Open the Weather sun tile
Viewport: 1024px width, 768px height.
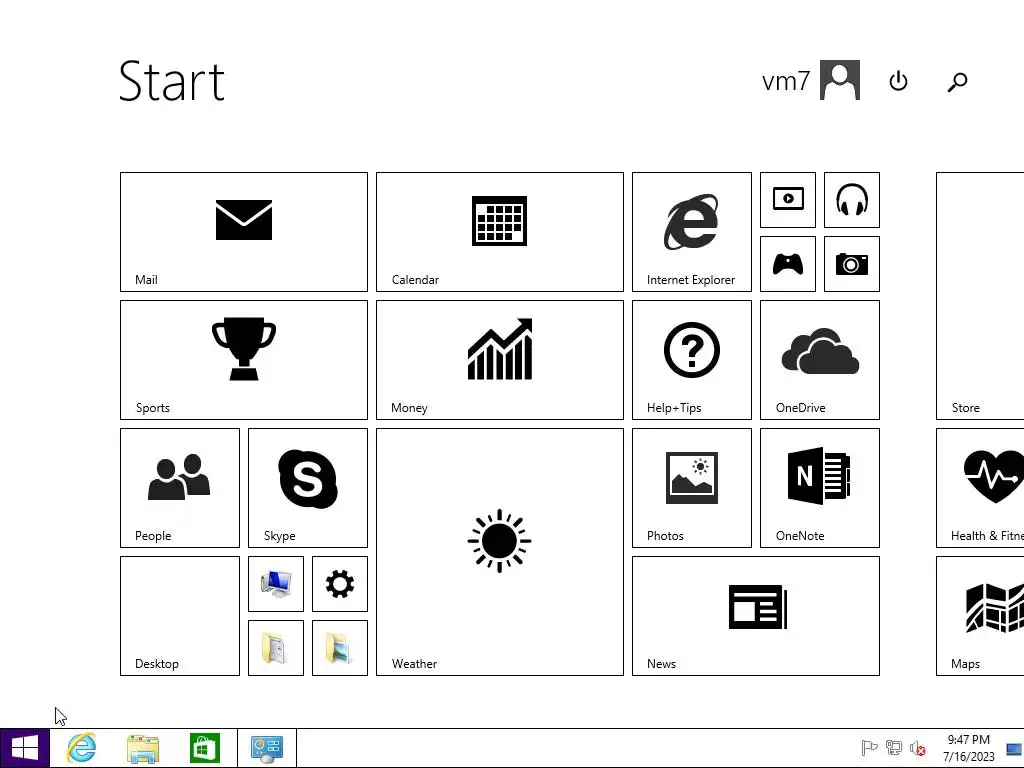pyautogui.click(x=500, y=552)
